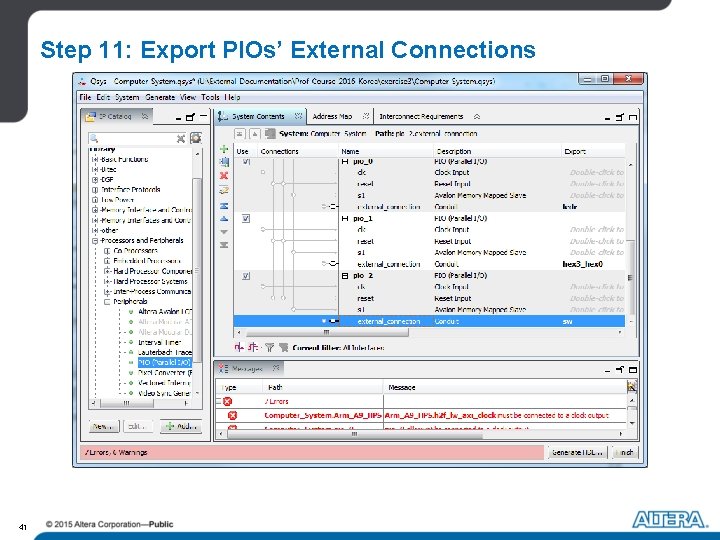Click the System Contents horizontal scrollbar
The image size is (720, 540).
(x=326, y=332)
